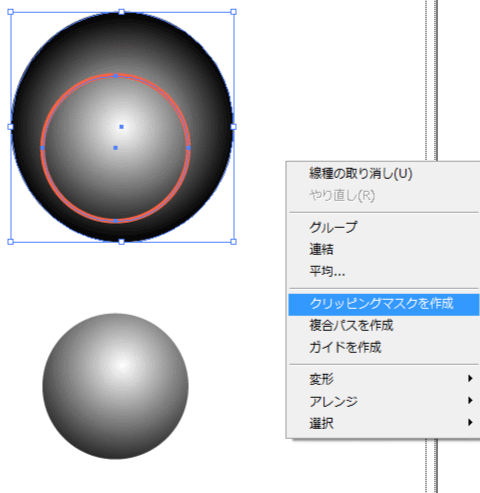Click right anchor point of red circle

pos(189,148)
